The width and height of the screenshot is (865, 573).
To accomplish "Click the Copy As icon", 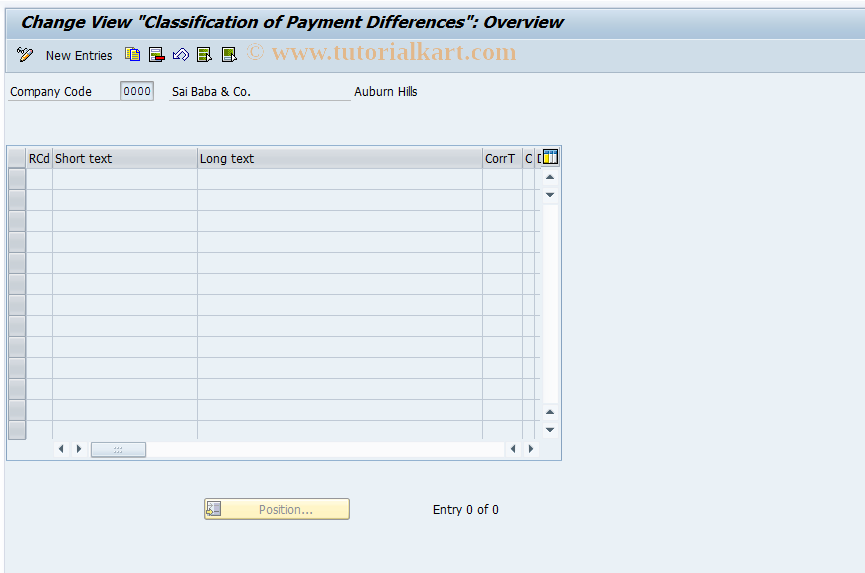I will coord(132,55).
